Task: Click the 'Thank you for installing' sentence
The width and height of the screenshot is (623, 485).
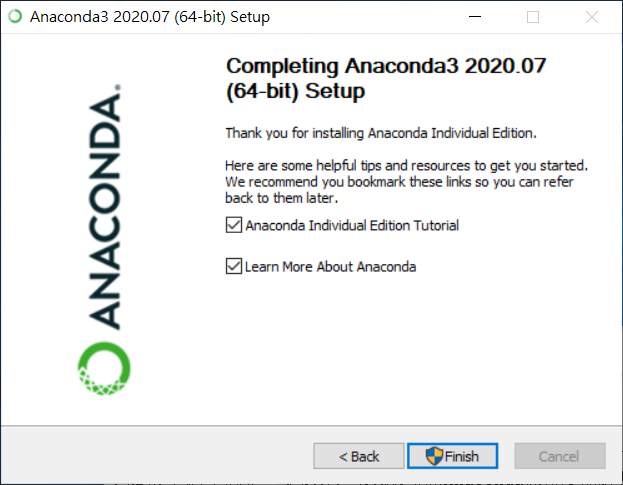Action: pyautogui.click(x=381, y=133)
